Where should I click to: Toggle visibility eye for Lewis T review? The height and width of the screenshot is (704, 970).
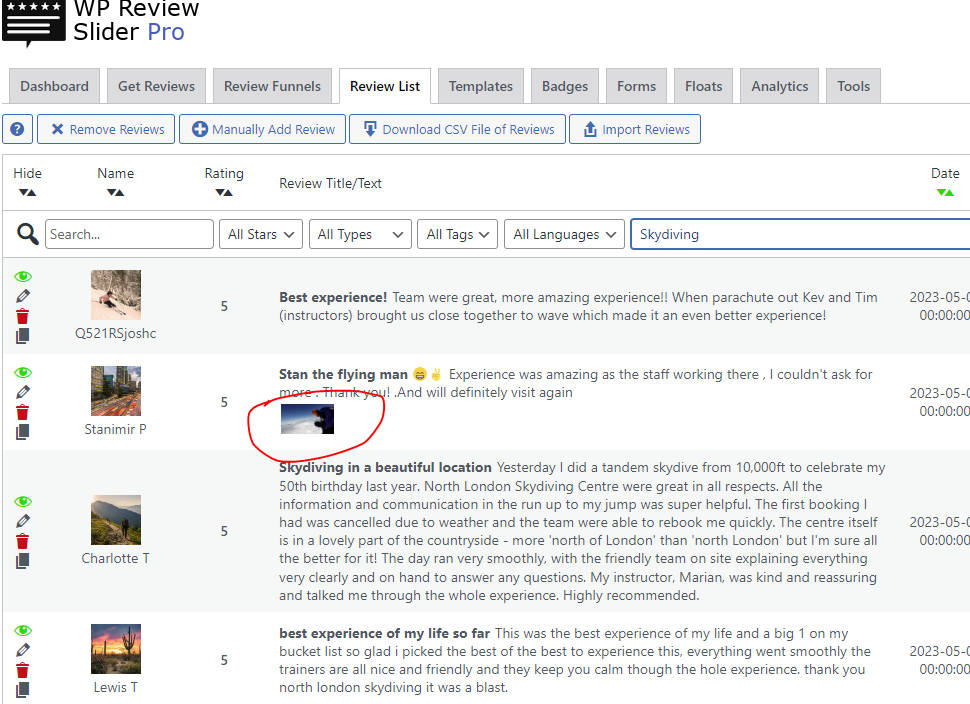point(23,630)
